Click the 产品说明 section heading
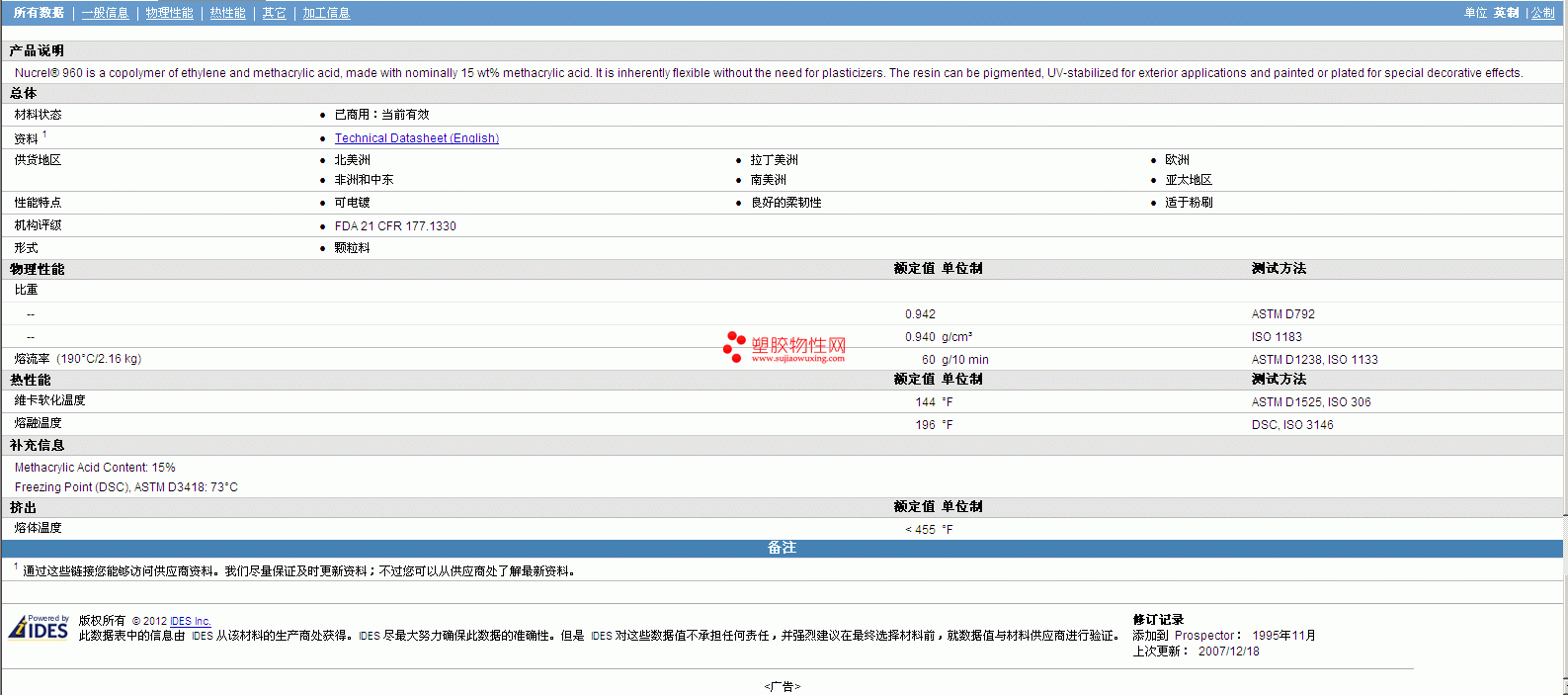Screen dimensions: 1568x695 37,50
